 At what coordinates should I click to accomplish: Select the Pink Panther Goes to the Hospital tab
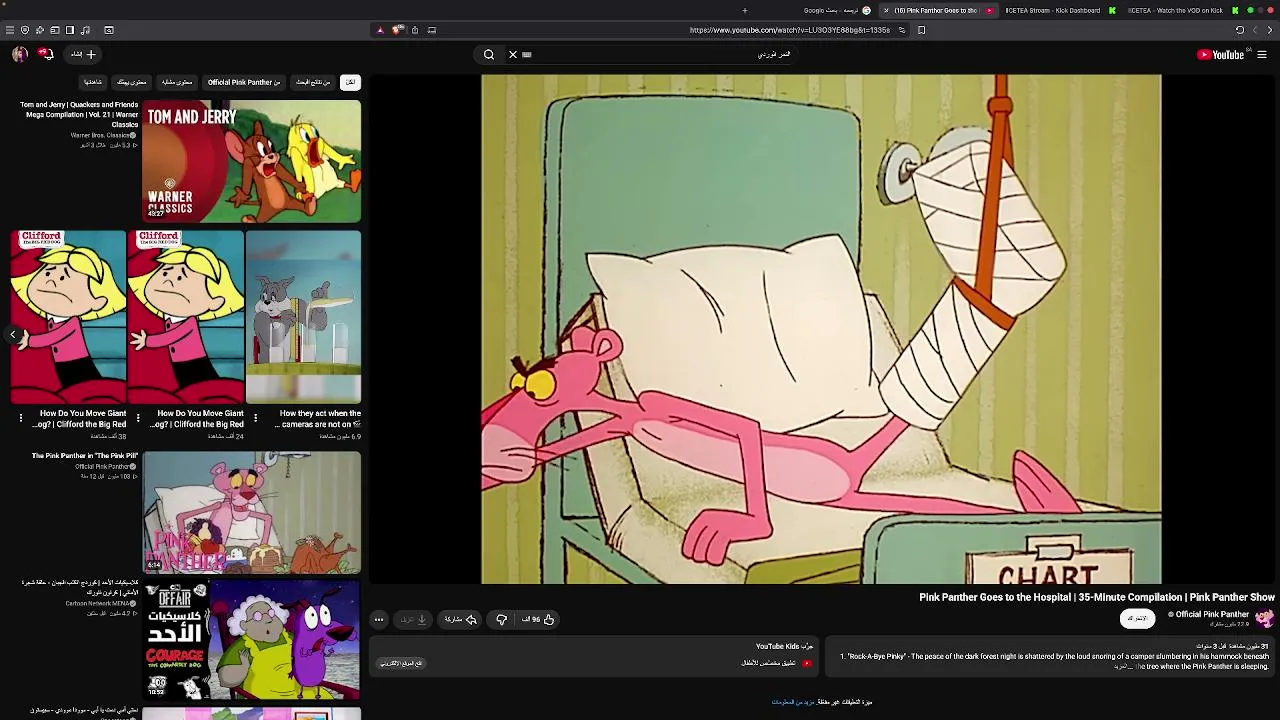936,10
